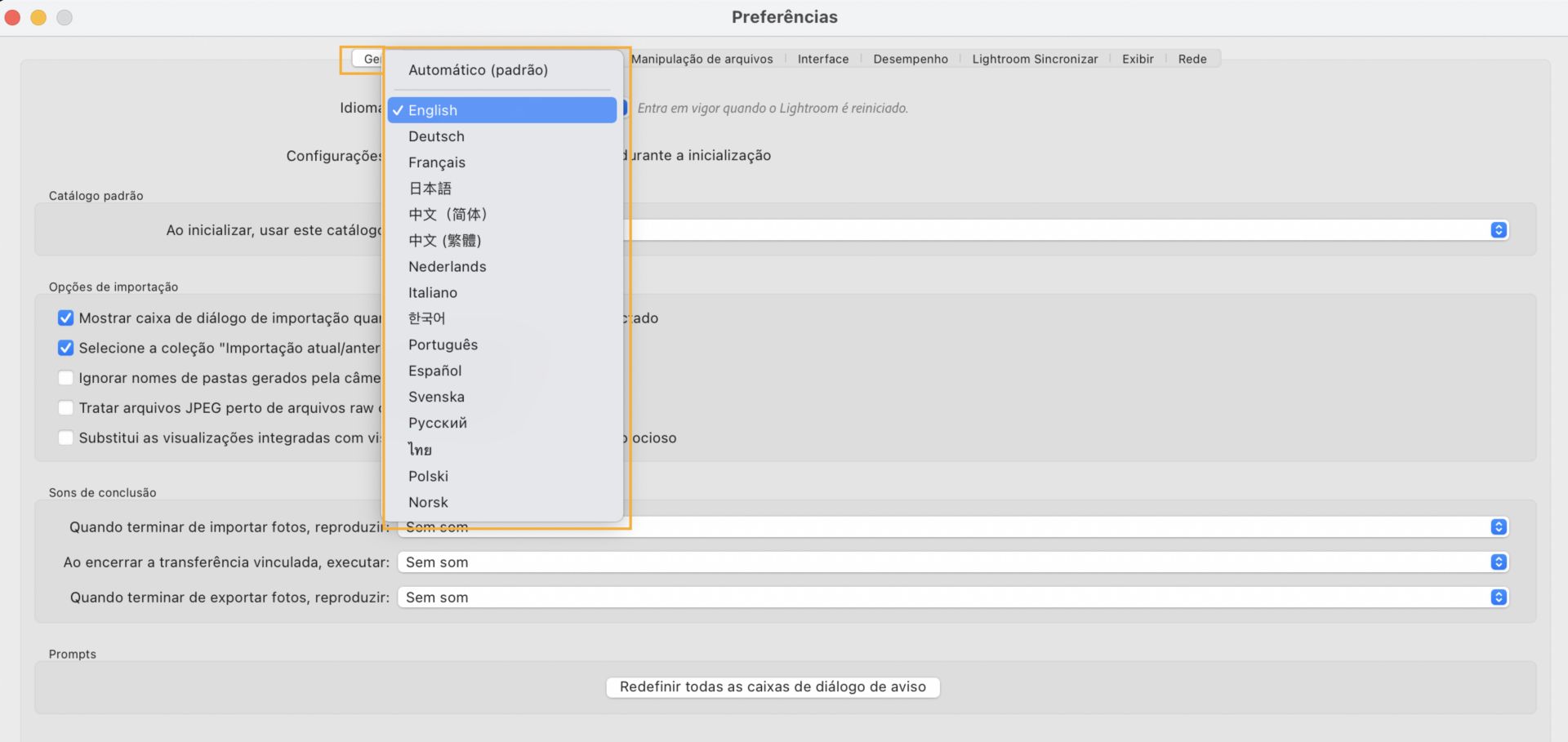Open the Exibir tab

pyautogui.click(x=1137, y=59)
